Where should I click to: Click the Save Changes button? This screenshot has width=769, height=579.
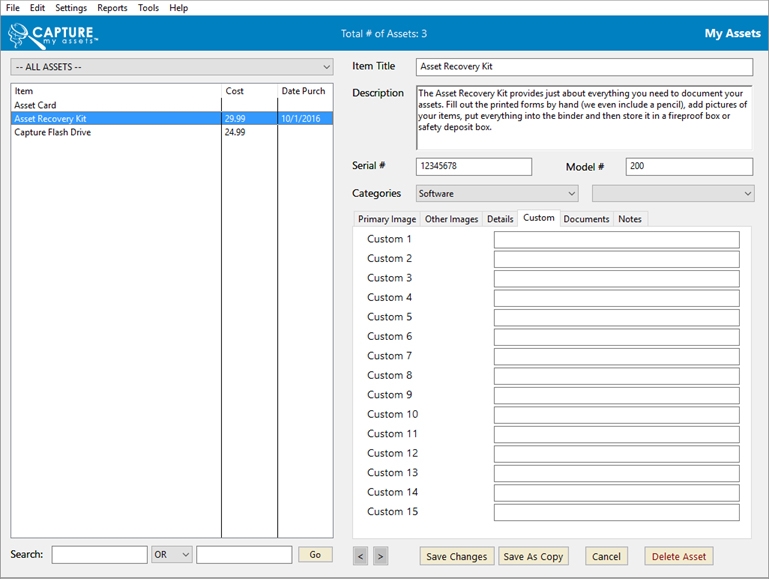(457, 557)
